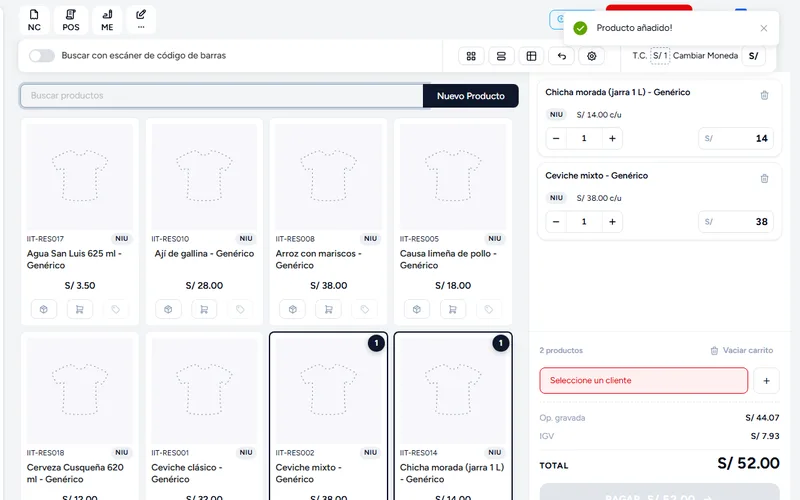
Task: Open the NC document shortcut
Action: (x=34, y=20)
